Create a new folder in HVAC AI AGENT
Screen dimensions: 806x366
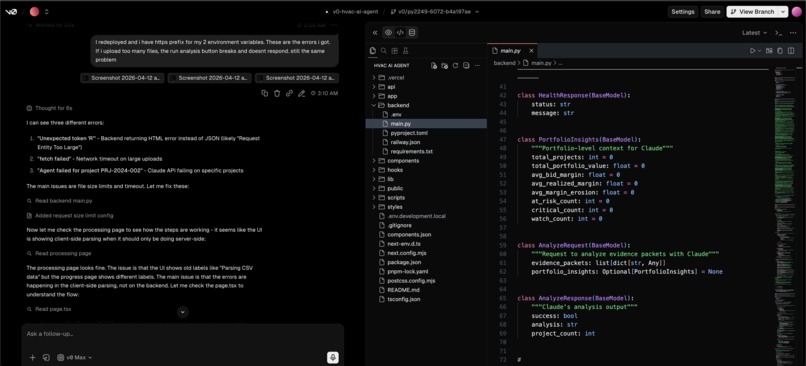tap(445, 66)
